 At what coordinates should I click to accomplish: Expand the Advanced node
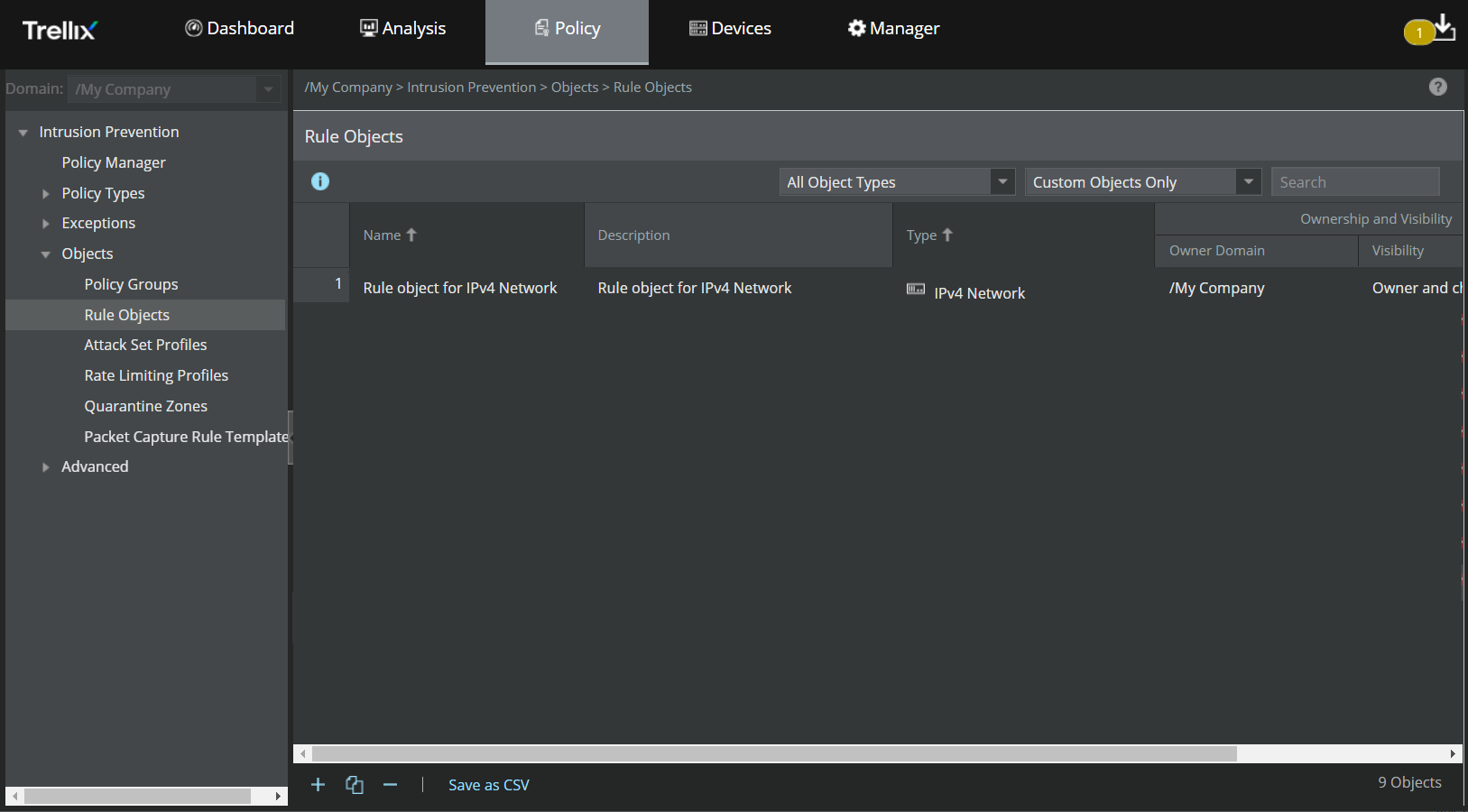click(45, 467)
